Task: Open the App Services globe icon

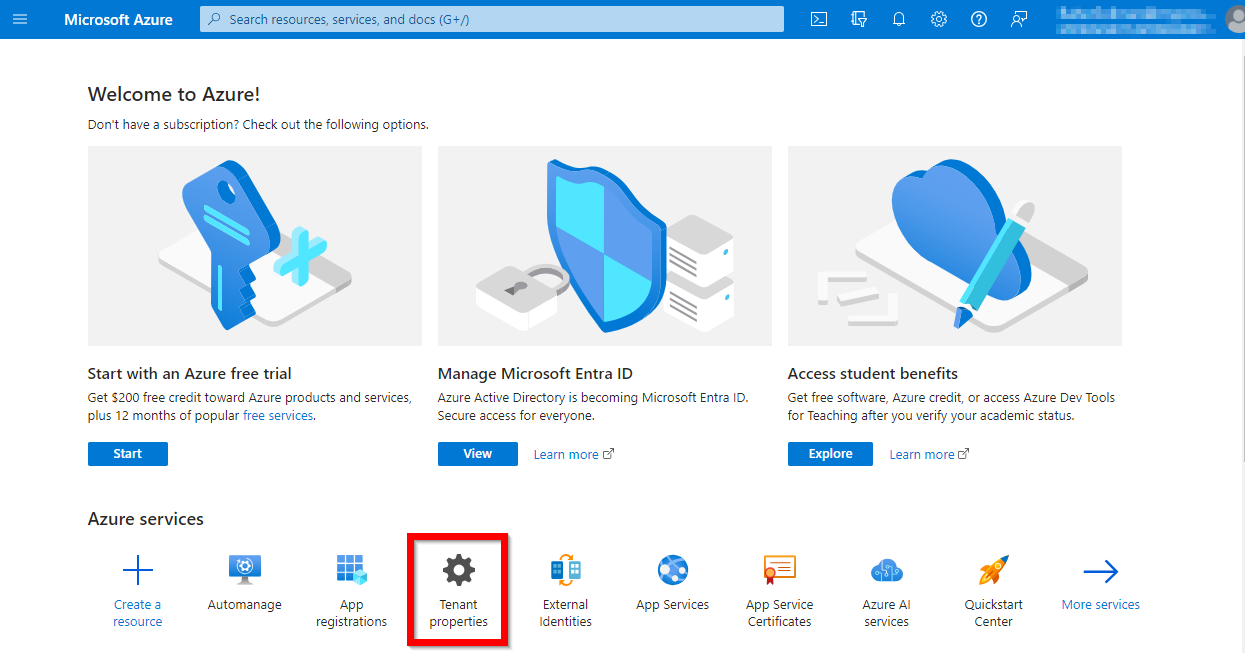Action: tap(673, 570)
